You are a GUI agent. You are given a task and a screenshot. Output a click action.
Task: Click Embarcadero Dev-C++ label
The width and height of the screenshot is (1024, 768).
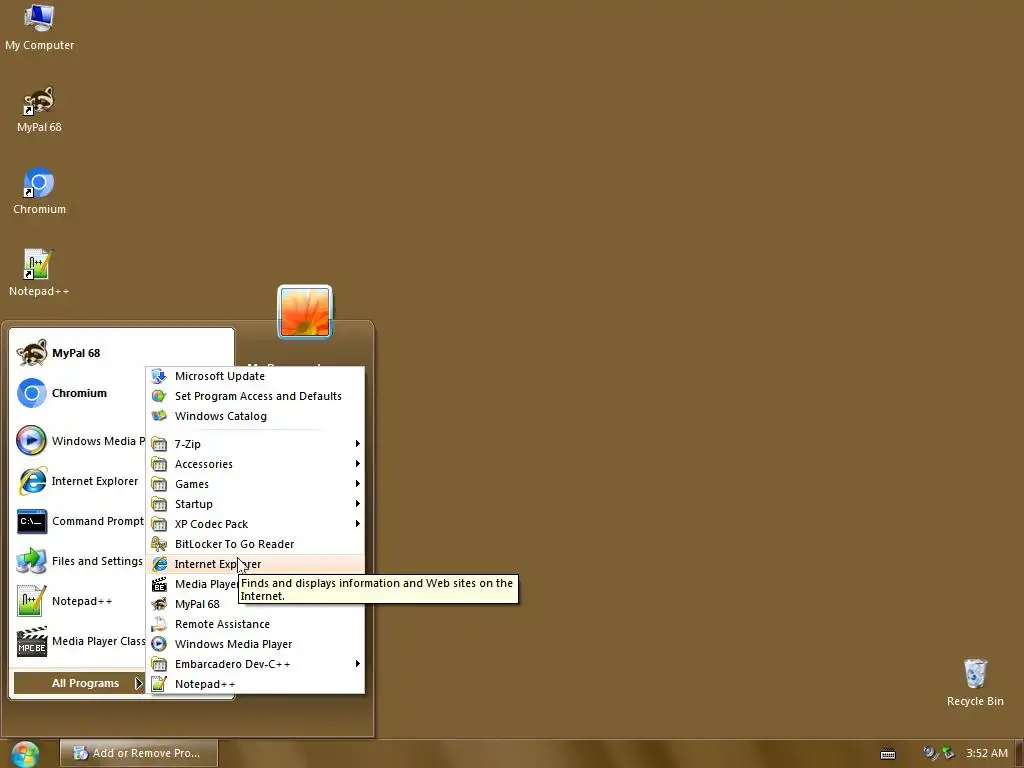tap(232, 664)
